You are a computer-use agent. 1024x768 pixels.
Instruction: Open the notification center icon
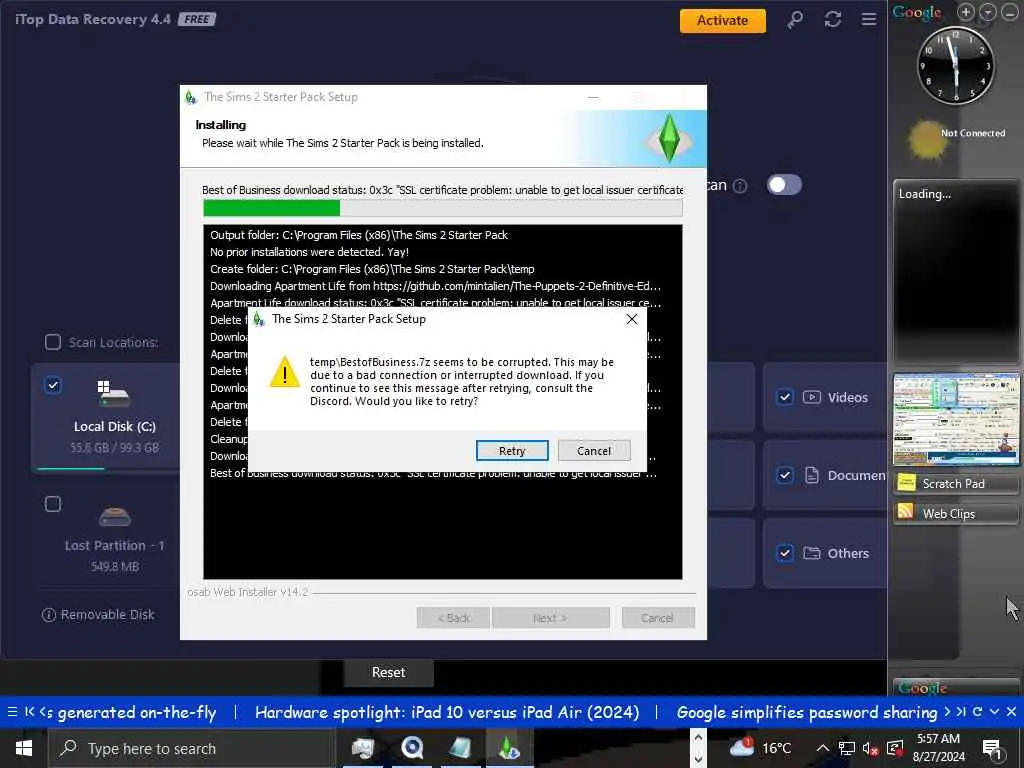[x=992, y=749]
